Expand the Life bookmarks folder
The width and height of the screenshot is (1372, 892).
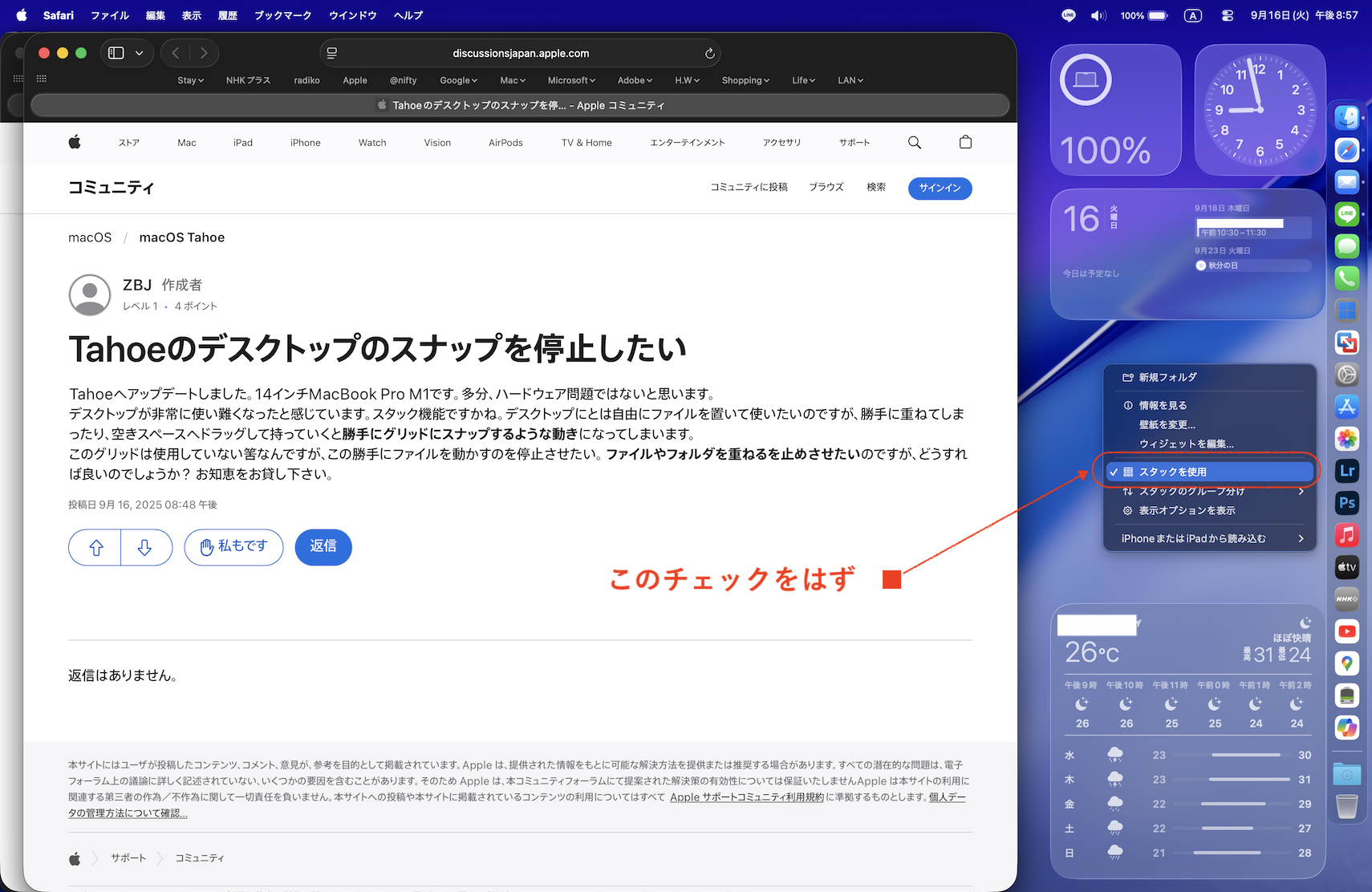tap(804, 80)
